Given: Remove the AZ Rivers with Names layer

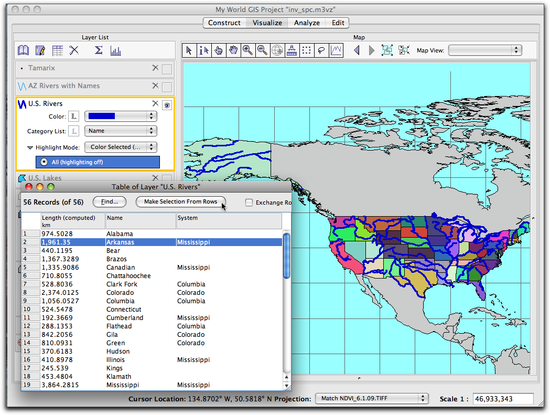Looking at the screenshot, I should (155, 86).
